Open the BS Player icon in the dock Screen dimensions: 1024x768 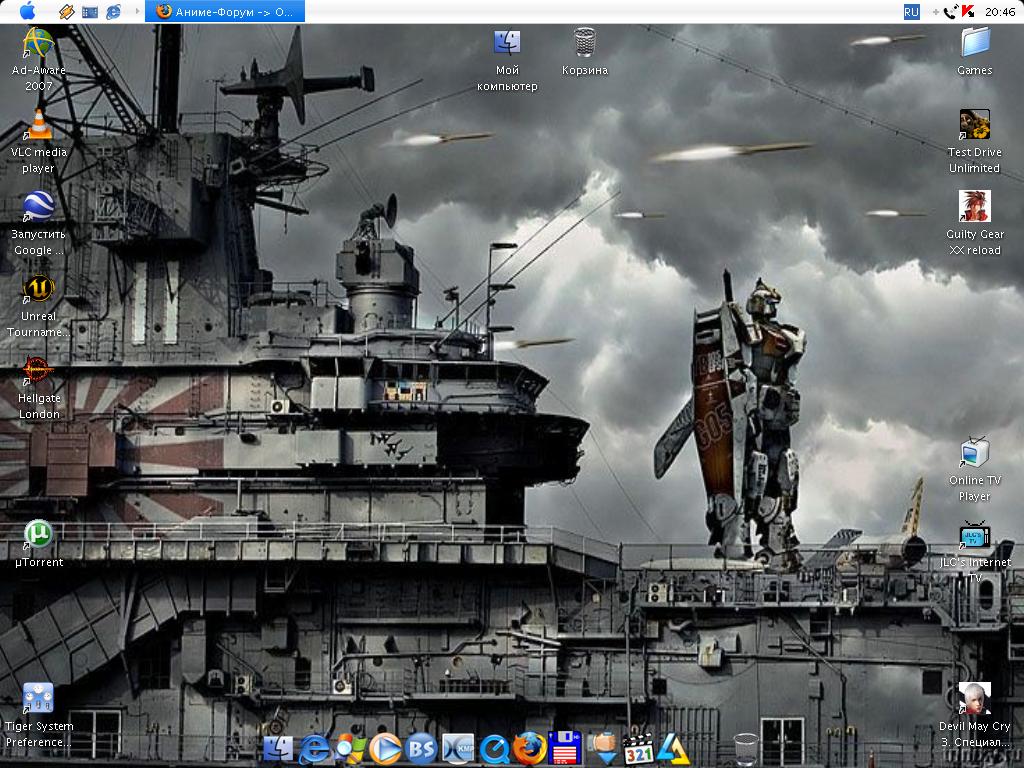coord(421,748)
